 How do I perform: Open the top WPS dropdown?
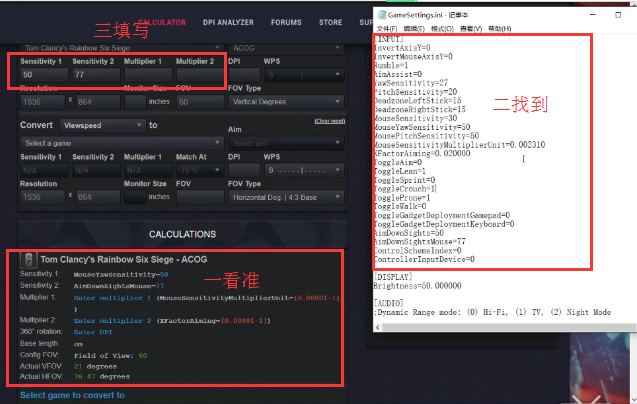click(x=304, y=75)
